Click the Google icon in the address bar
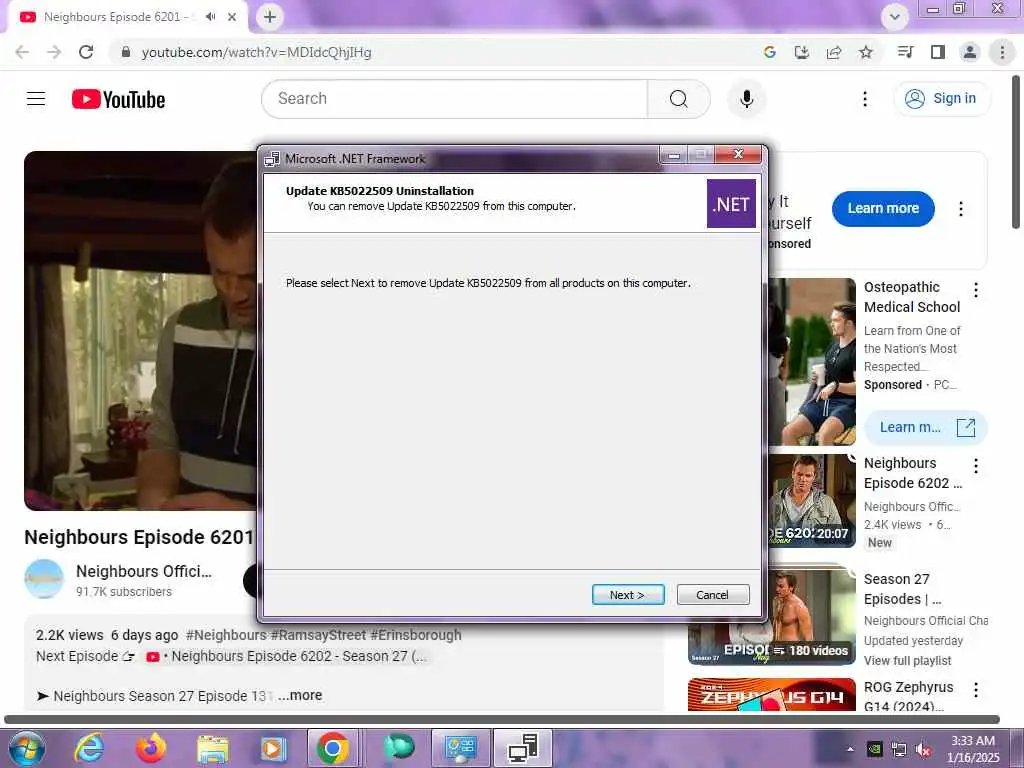 click(769, 52)
